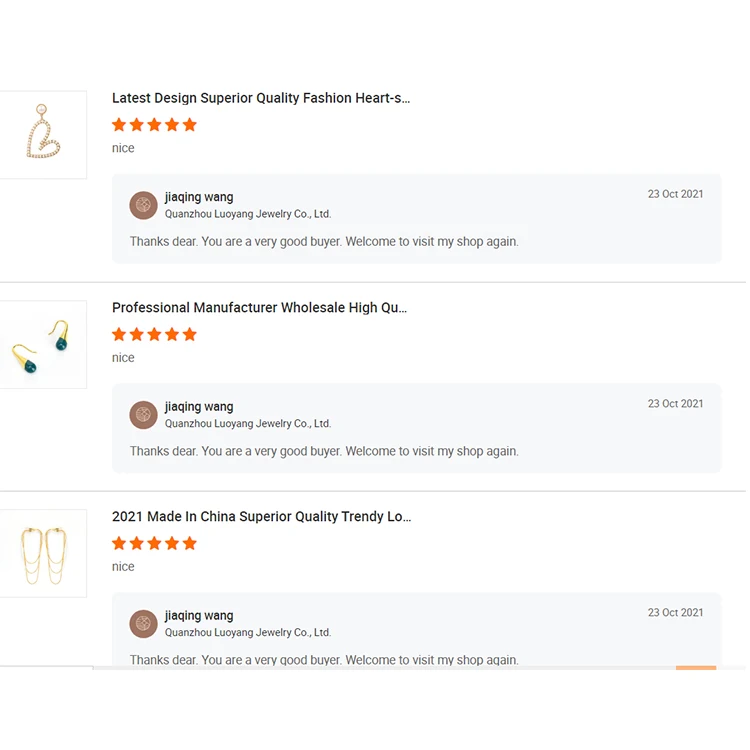Click the star rating under 'Professional Manufacturer Wholesale'
The width and height of the screenshot is (750, 750).
pyautogui.click(x=154, y=334)
